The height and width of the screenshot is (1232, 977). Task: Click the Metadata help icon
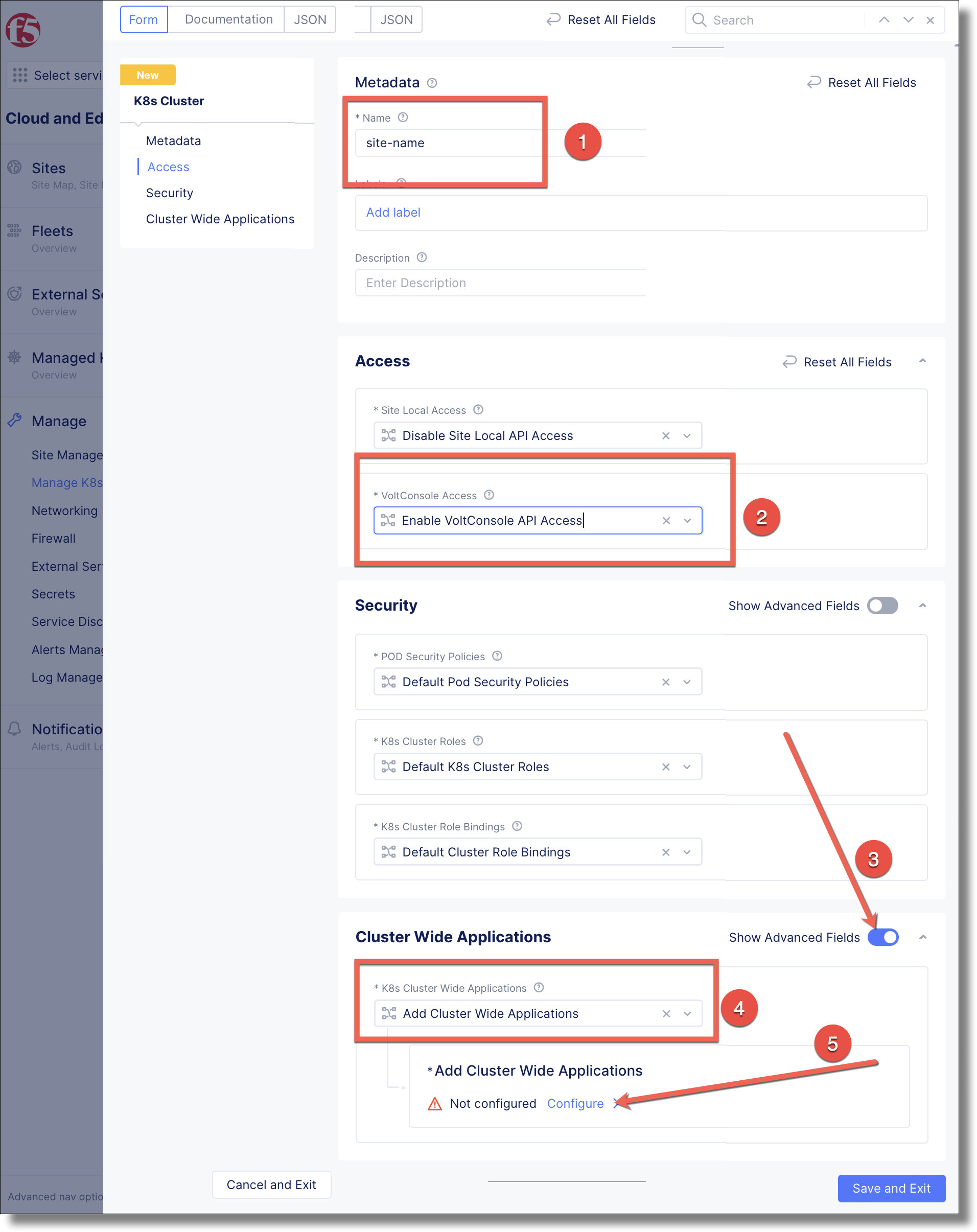(432, 83)
